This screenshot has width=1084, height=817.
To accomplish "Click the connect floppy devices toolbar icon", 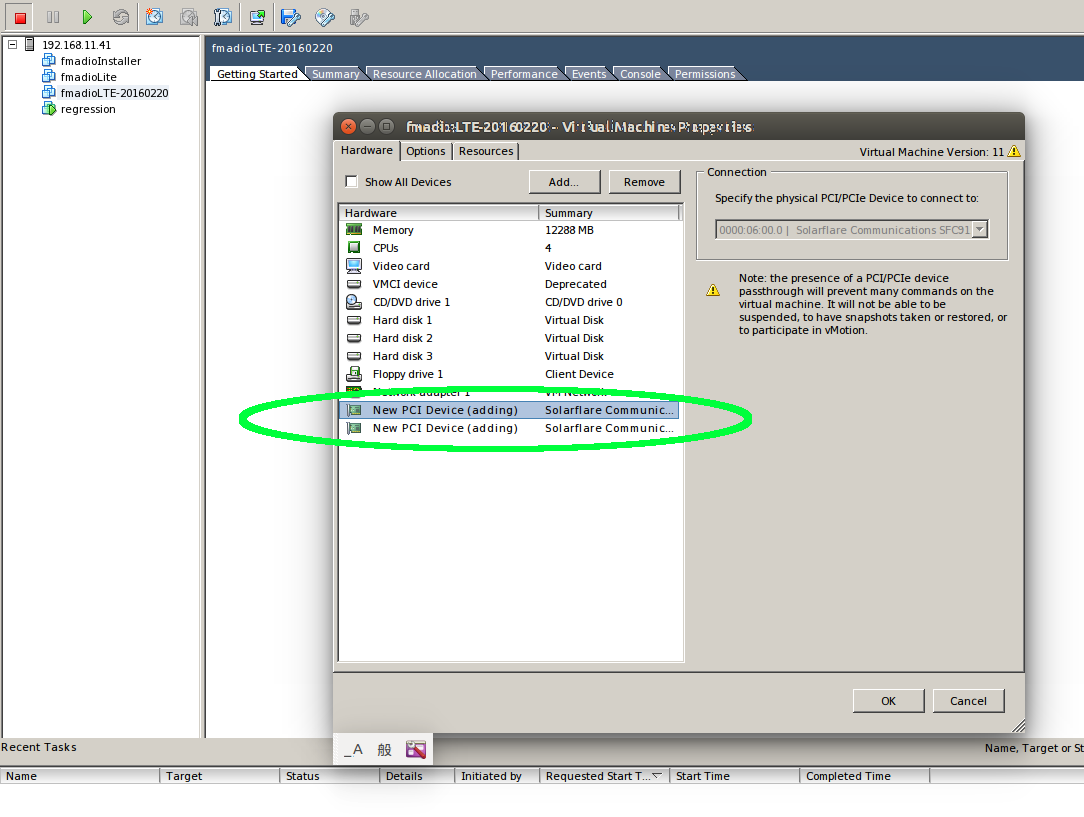I will point(290,16).
